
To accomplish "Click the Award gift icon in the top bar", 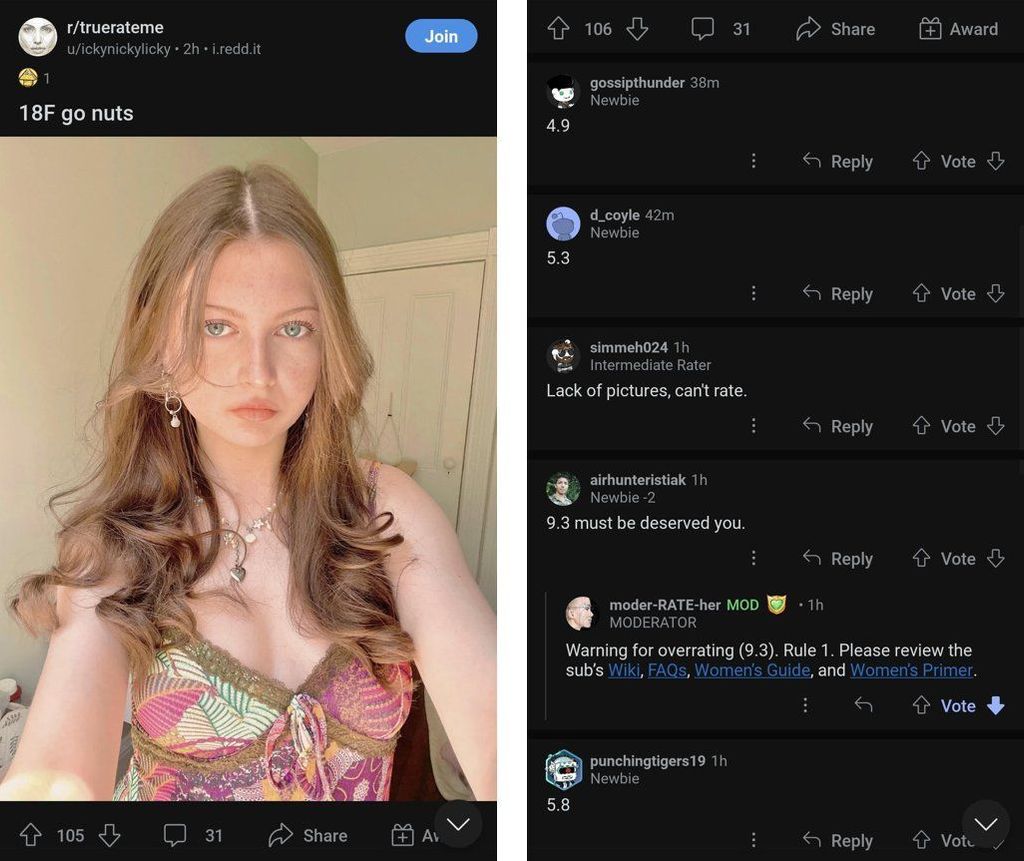I will [930, 29].
